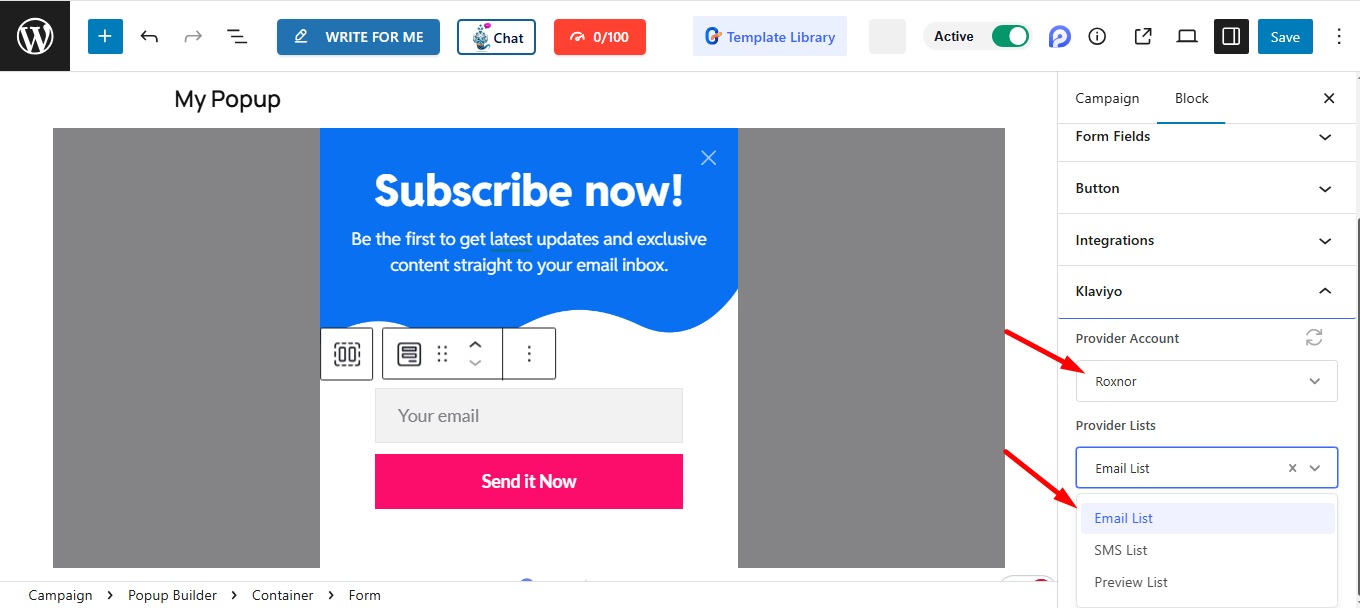The height and width of the screenshot is (608, 1360).
Task: Click Popup Builder in the breadcrumb
Action: click(x=172, y=595)
